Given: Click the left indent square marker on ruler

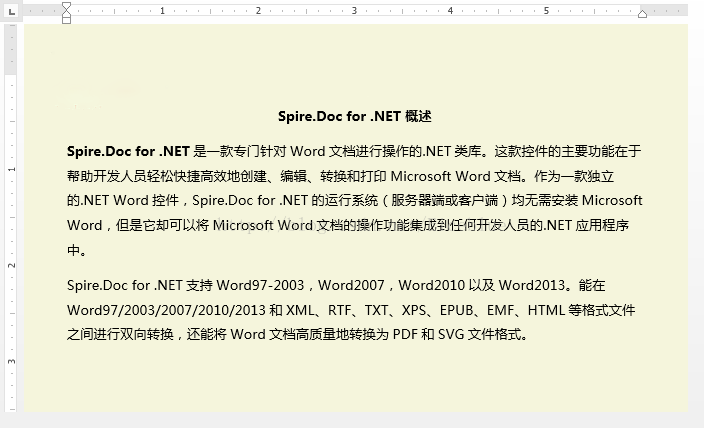Looking at the screenshot, I should (66, 20).
